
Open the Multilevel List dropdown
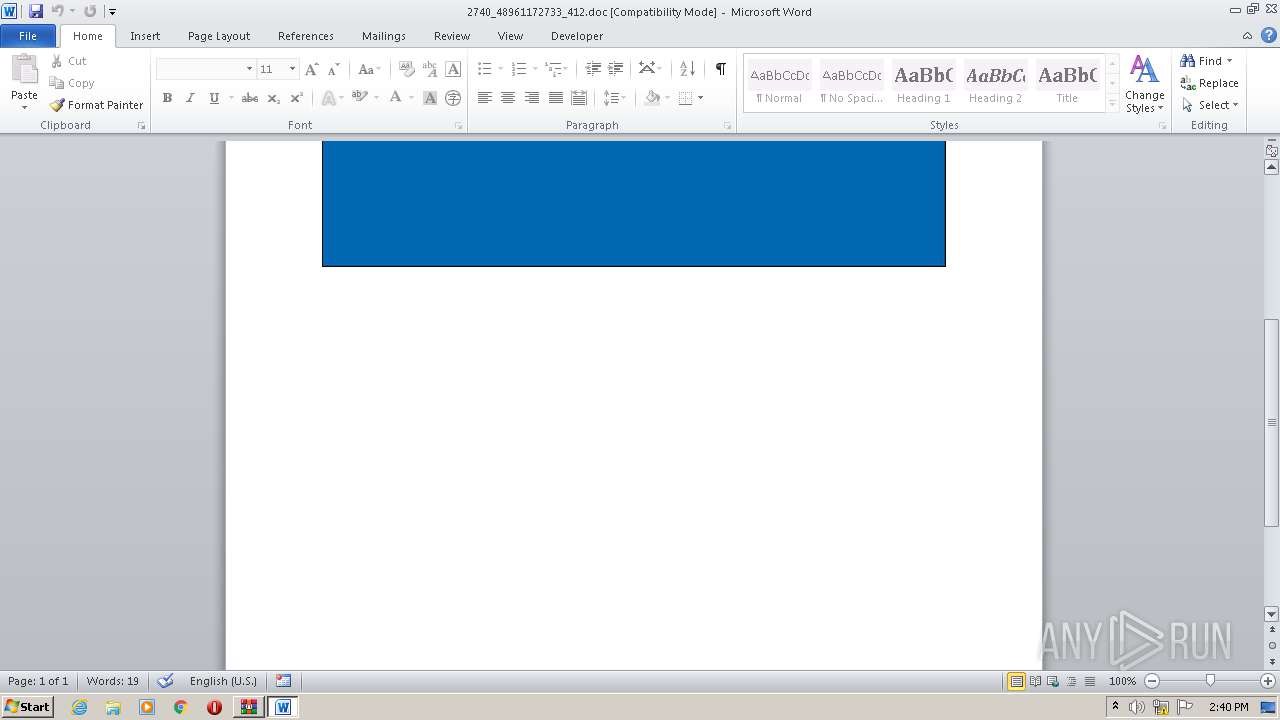pos(567,69)
